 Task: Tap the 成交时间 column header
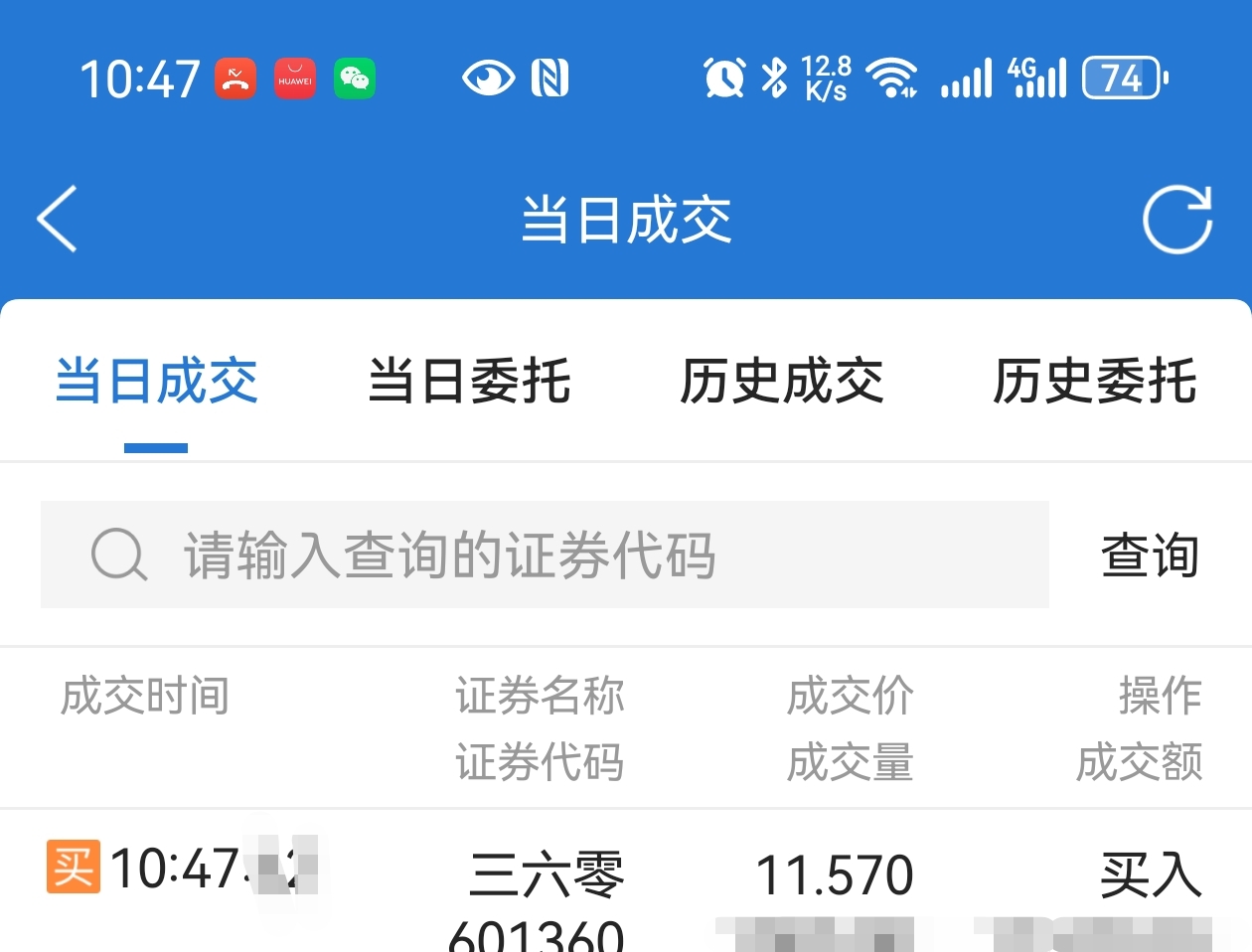(145, 696)
